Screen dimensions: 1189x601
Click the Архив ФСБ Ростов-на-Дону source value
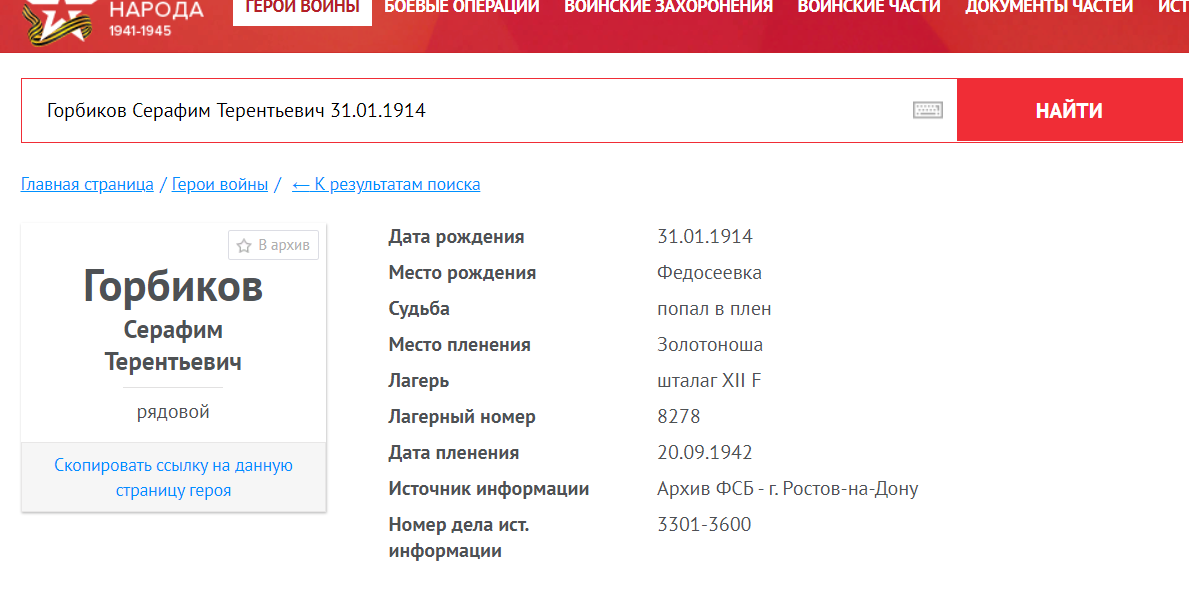pos(787,489)
